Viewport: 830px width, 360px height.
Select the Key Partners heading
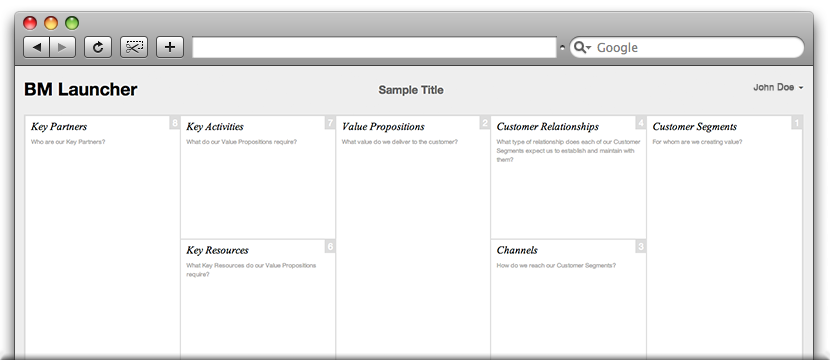59,127
